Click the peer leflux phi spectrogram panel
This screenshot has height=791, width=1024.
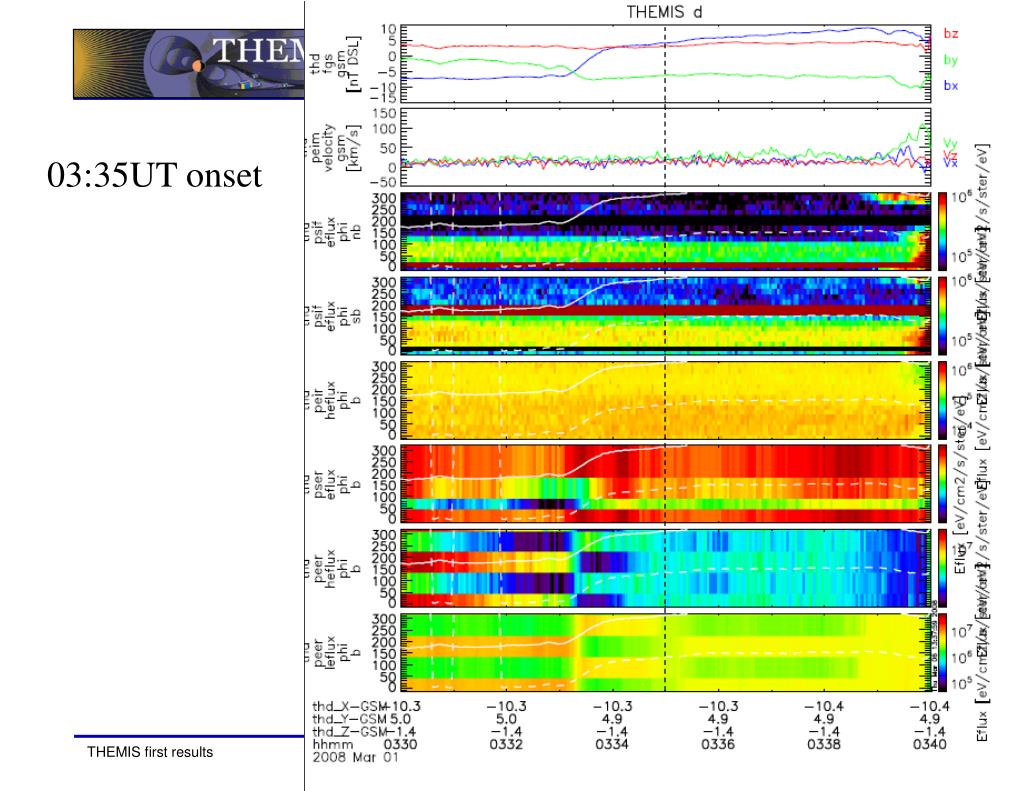[x=665, y=653]
